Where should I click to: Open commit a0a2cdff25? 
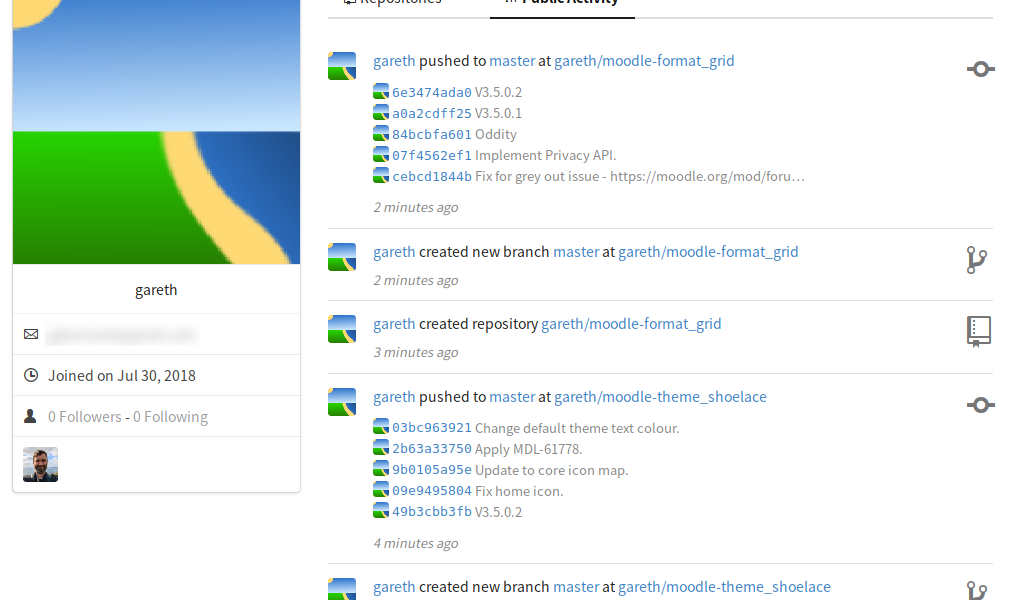(x=432, y=113)
